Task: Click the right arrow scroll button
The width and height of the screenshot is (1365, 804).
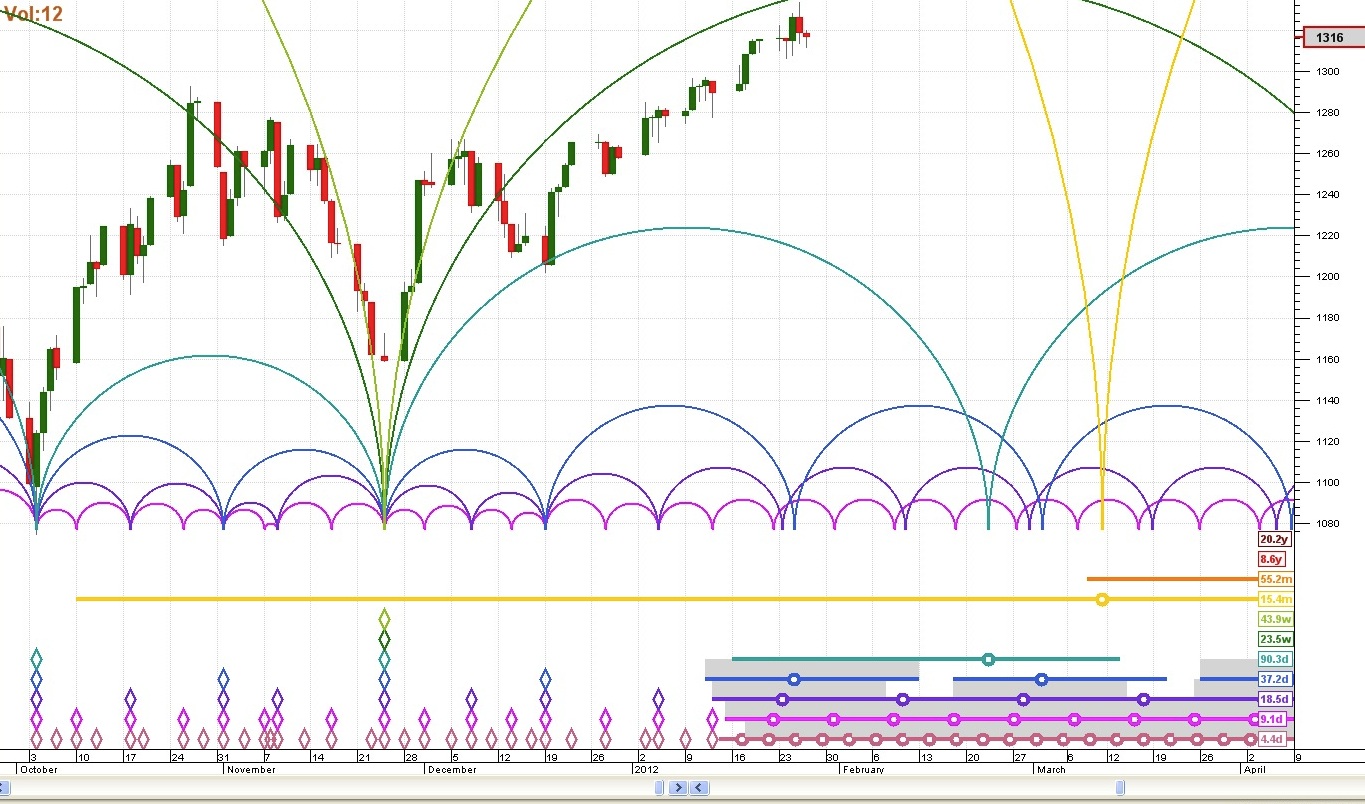Action: click(x=678, y=788)
